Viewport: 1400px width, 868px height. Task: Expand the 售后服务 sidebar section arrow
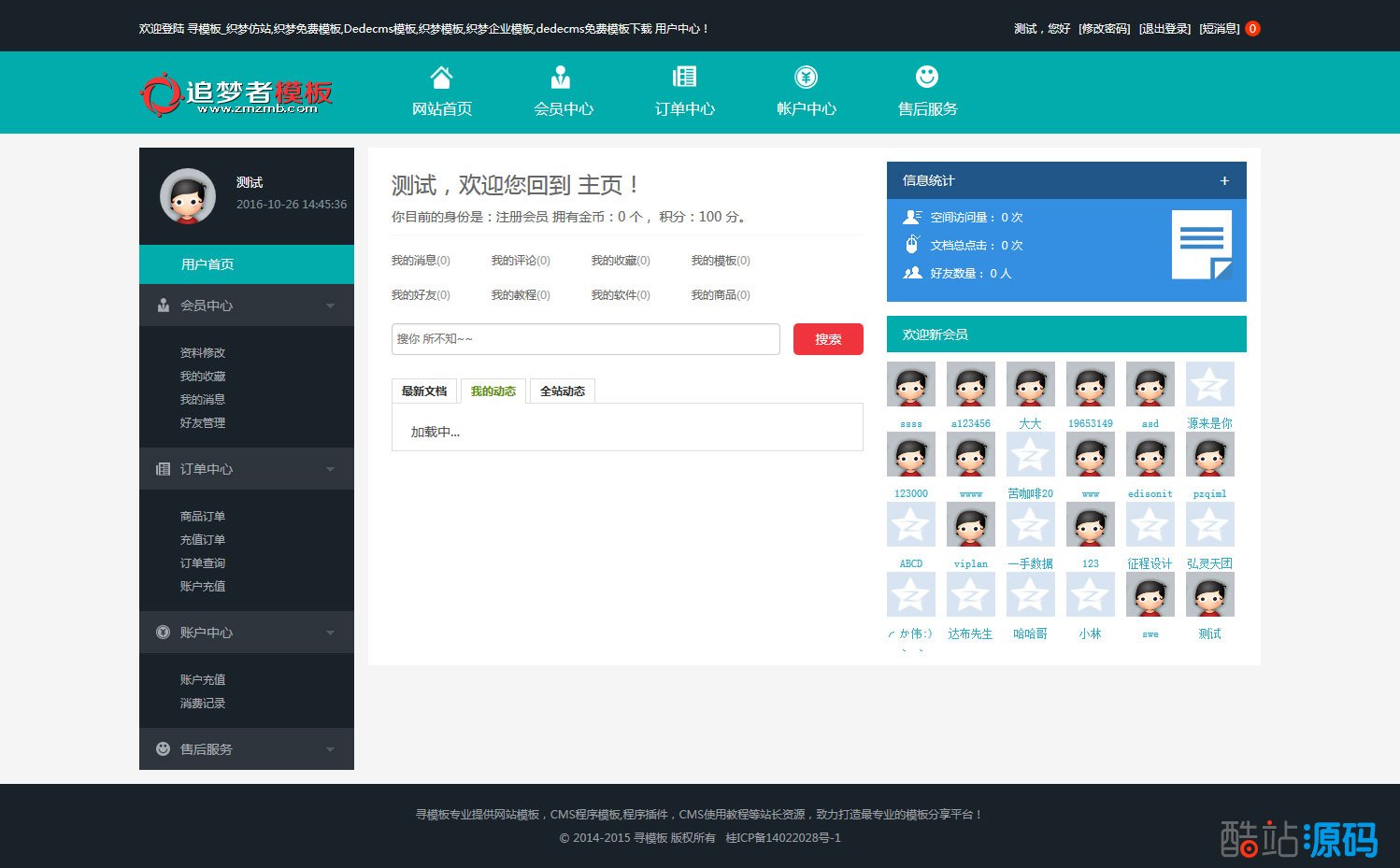coord(330,749)
